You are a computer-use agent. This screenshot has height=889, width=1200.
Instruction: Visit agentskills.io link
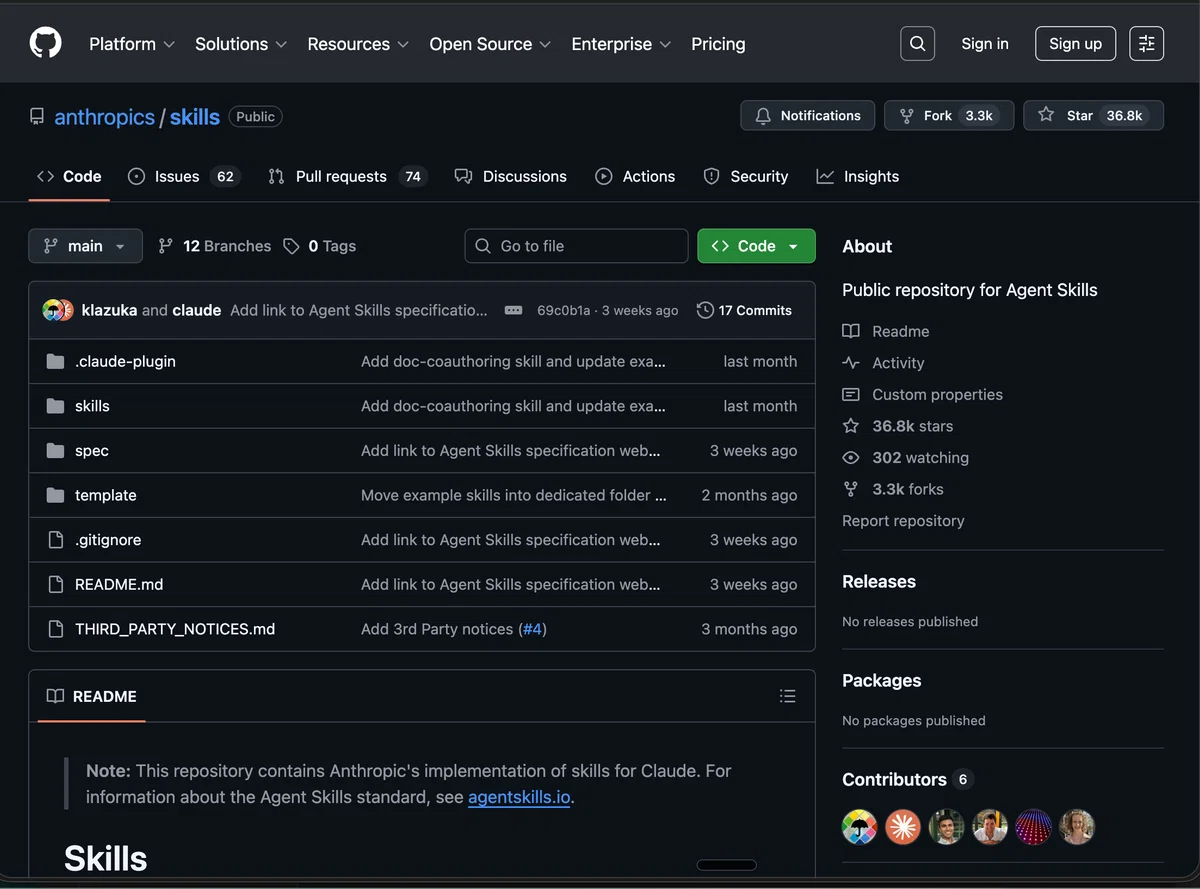pos(519,797)
